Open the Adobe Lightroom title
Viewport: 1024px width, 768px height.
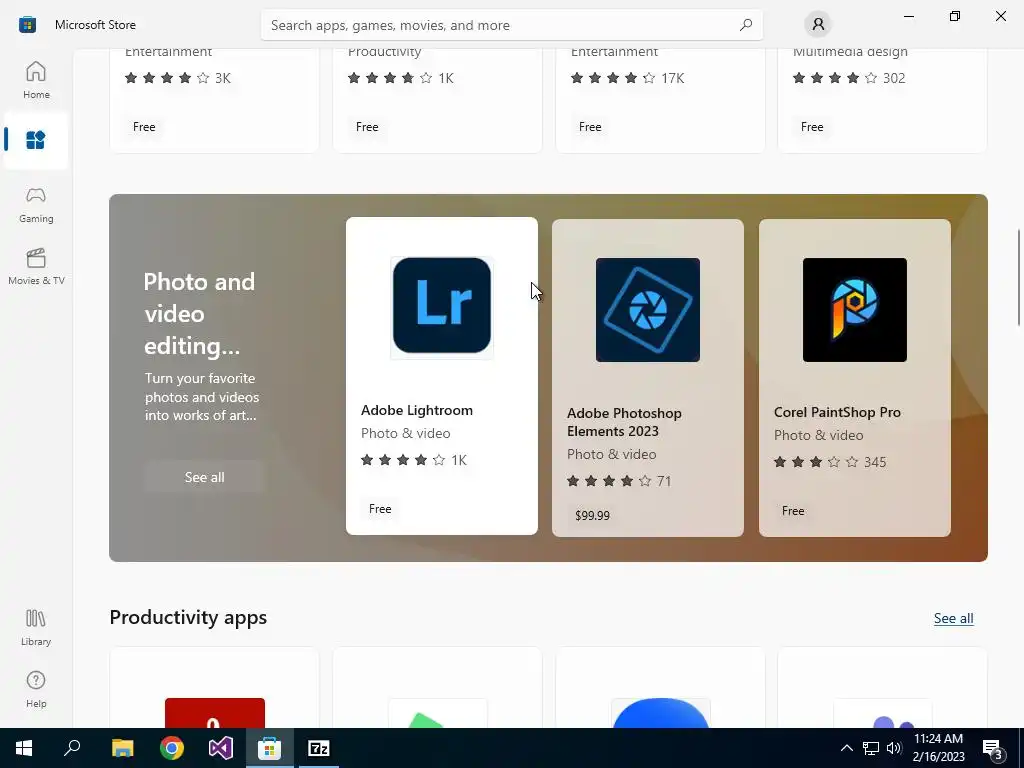pos(417,410)
